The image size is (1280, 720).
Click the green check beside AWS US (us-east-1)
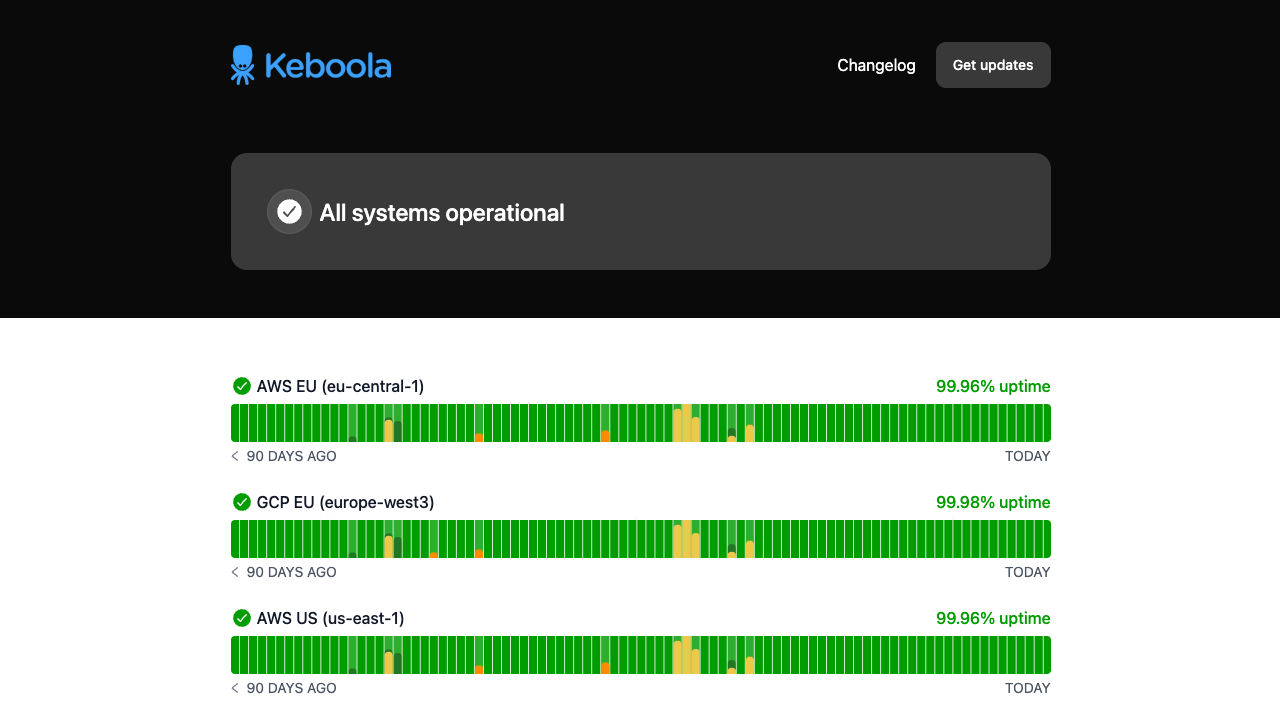point(241,618)
